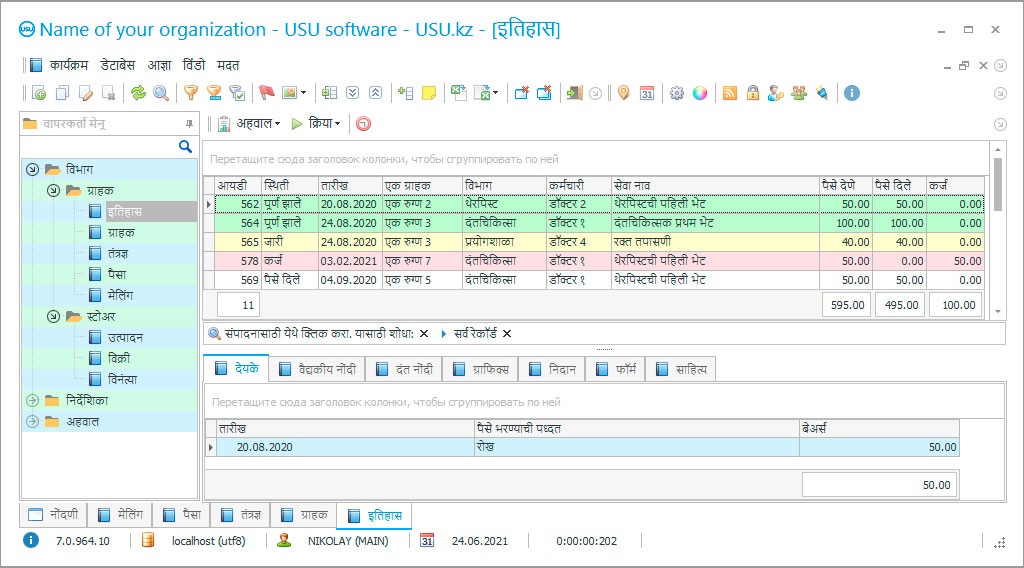Click the magnifier search icon in toolbar

click(x=159, y=93)
